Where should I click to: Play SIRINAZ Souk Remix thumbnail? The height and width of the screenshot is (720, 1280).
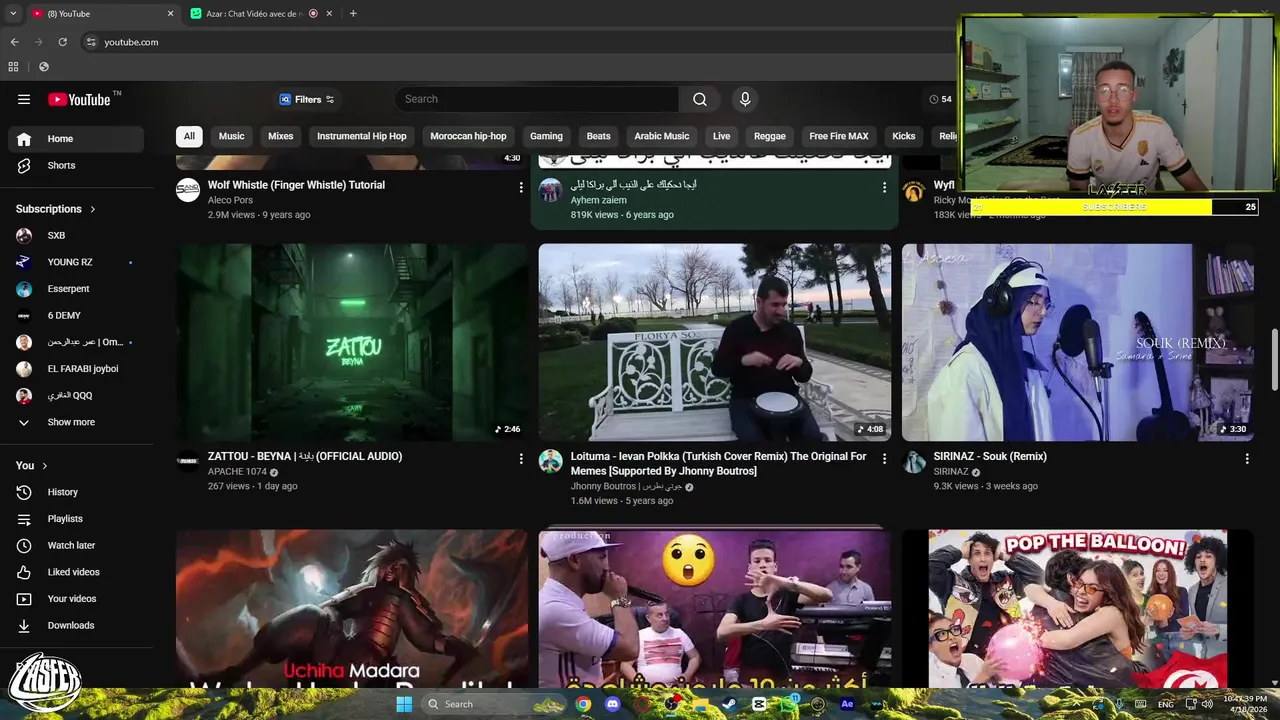(x=1078, y=342)
